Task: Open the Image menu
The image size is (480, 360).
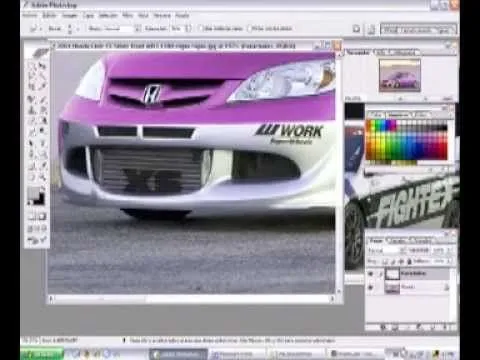Action: pos(69,15)
